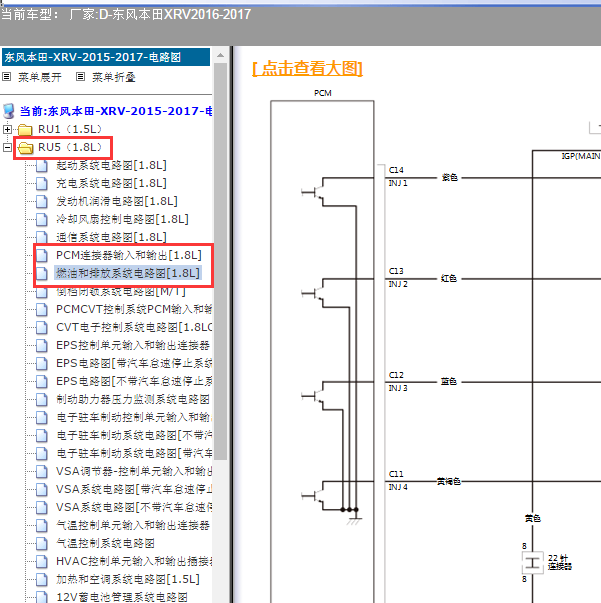Click the computer icon beside 当前:东风本田
The image size is (601, 603).
pyautogui.click(x=8, y=111)
